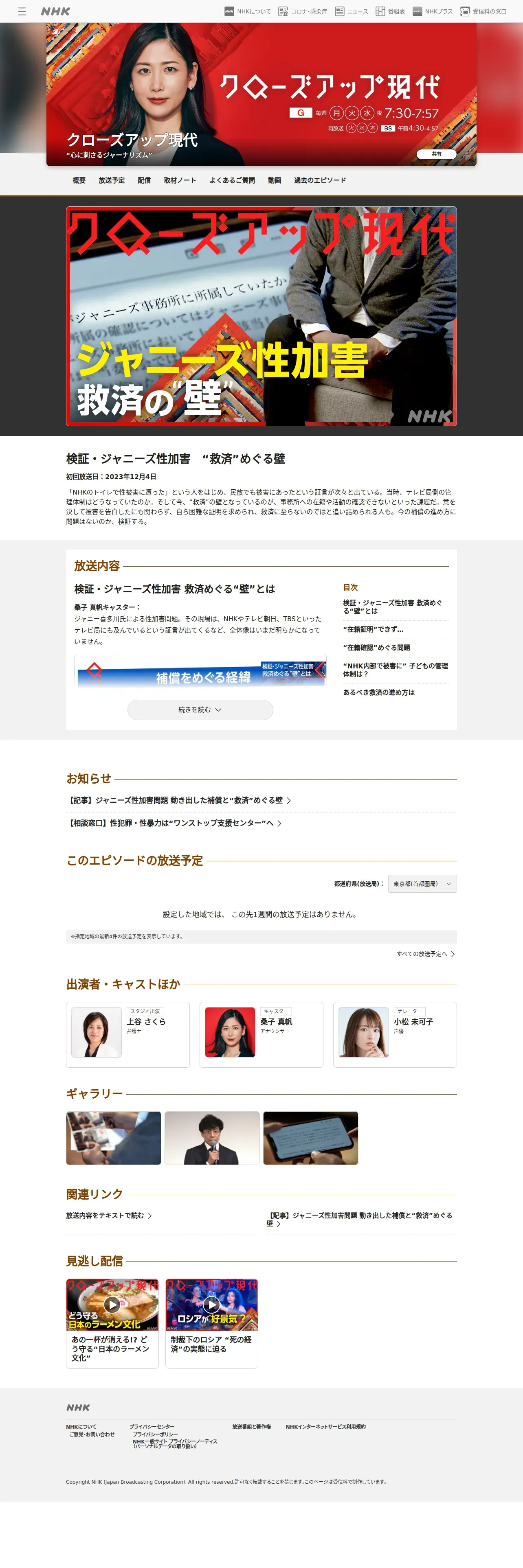Open 放送内容をテキストで読む link
The image size is (523, 1568).
point(109,1215)
